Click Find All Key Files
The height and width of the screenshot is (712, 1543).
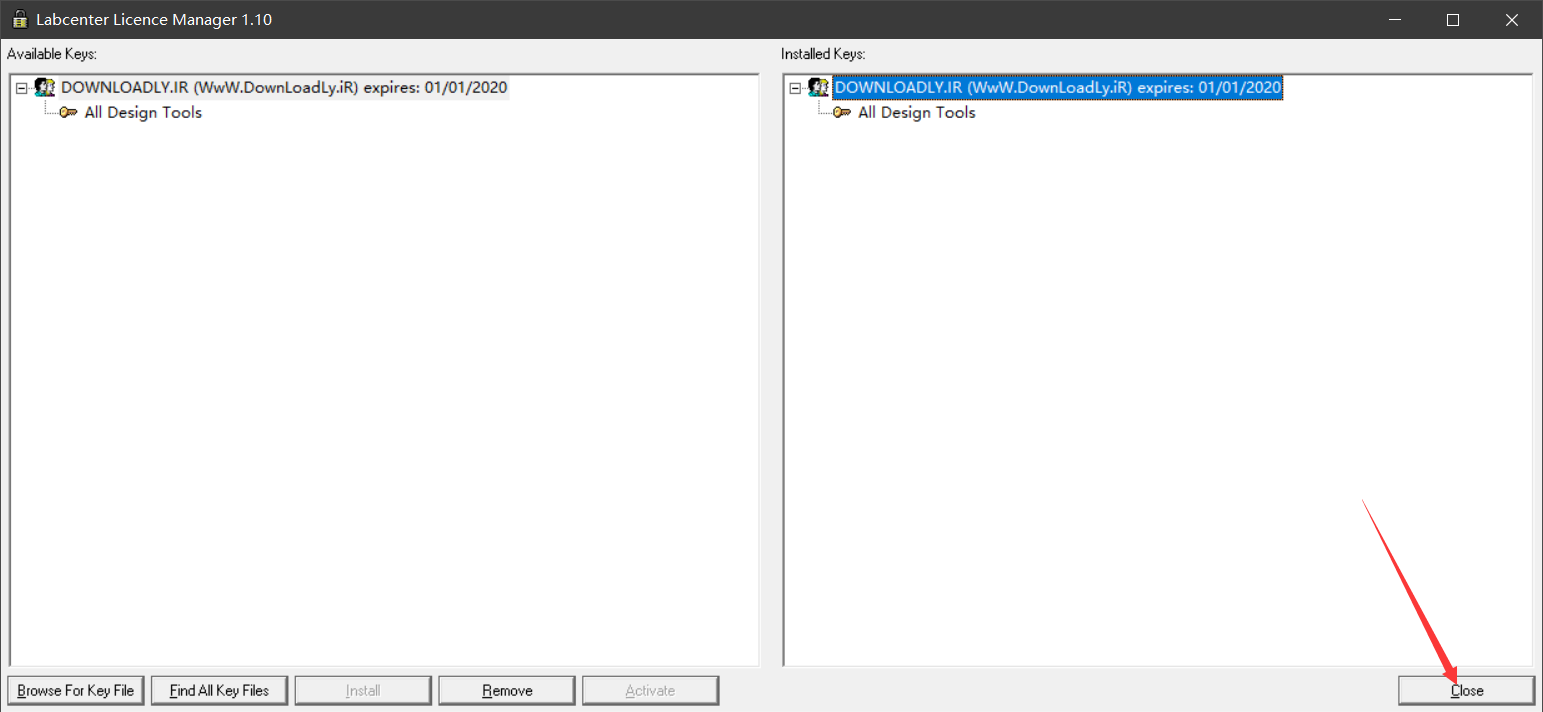tap(220, 690)
